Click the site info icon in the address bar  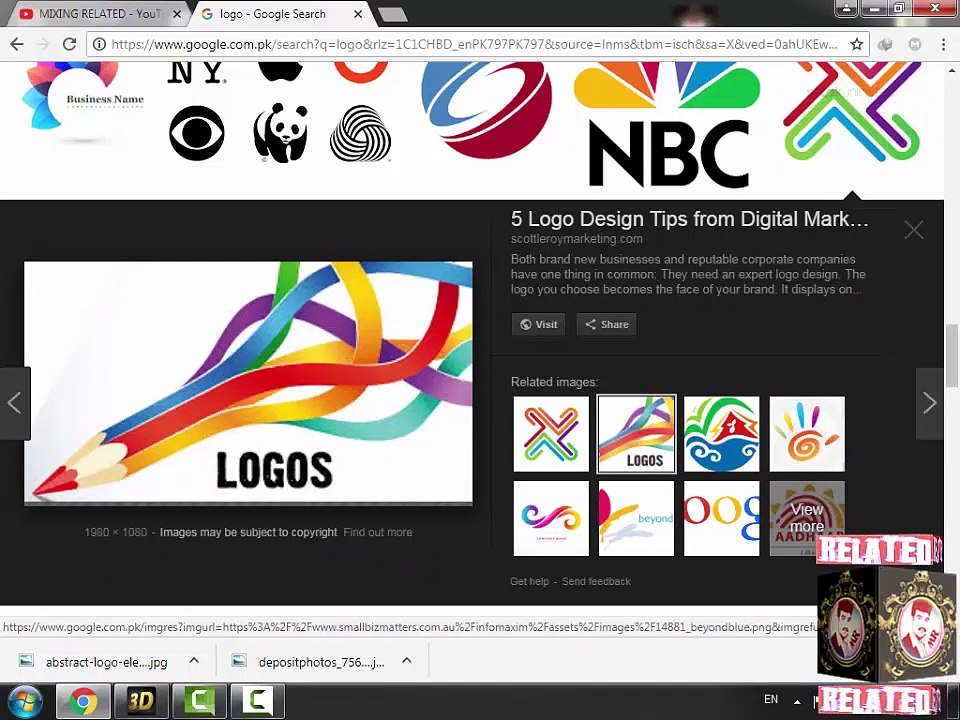99,44
